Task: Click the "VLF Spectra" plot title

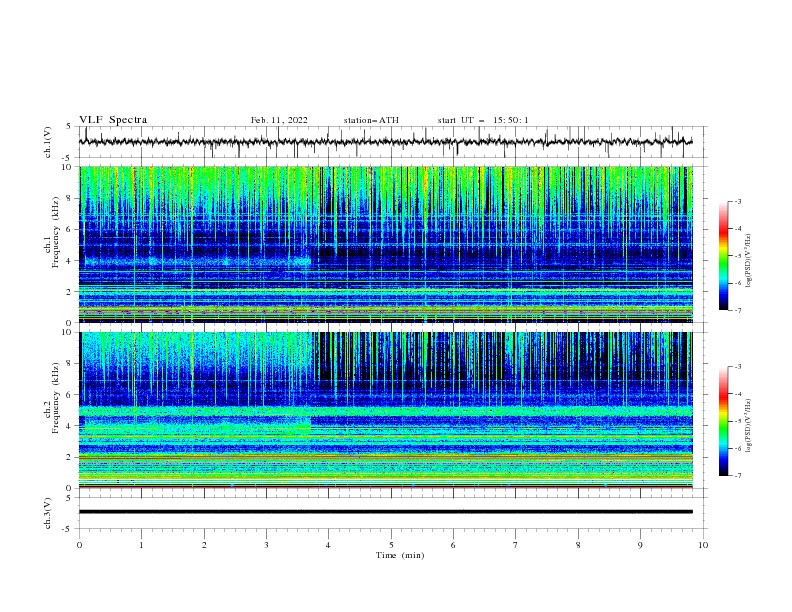Action: pyautogui.click(x=113, y=120)
